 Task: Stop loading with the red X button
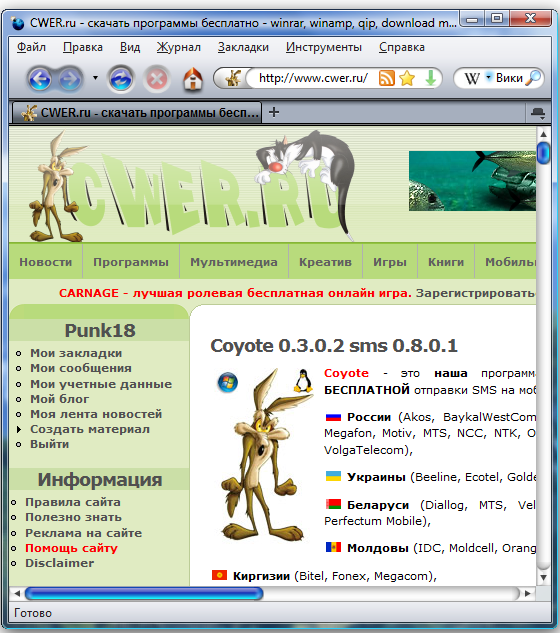(x=157, y=79)
